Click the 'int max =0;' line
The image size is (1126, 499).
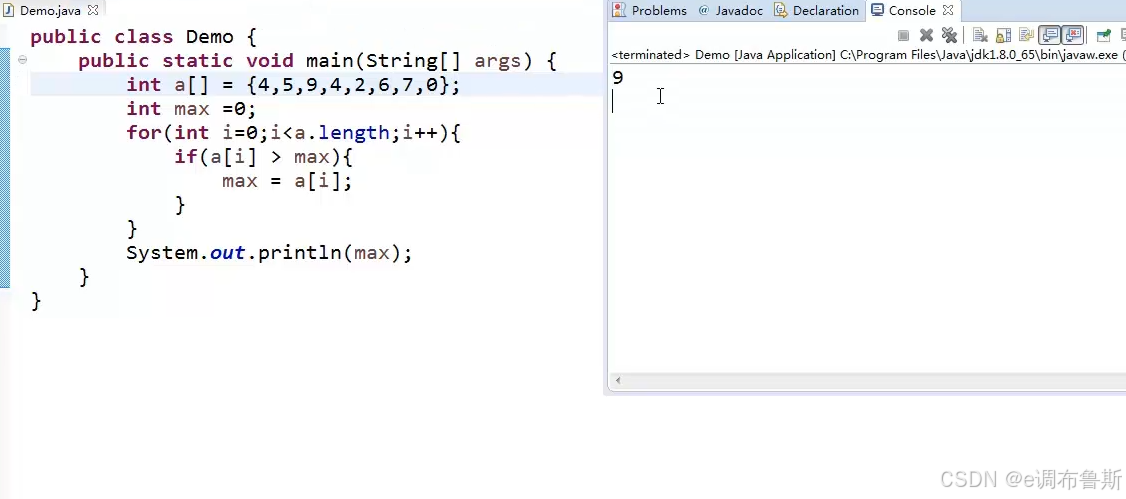tap(191, 109)
